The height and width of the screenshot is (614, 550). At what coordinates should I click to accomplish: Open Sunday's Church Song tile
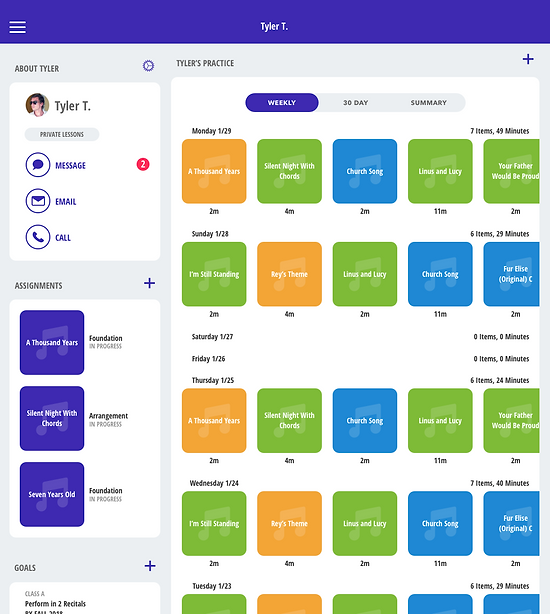440,274
